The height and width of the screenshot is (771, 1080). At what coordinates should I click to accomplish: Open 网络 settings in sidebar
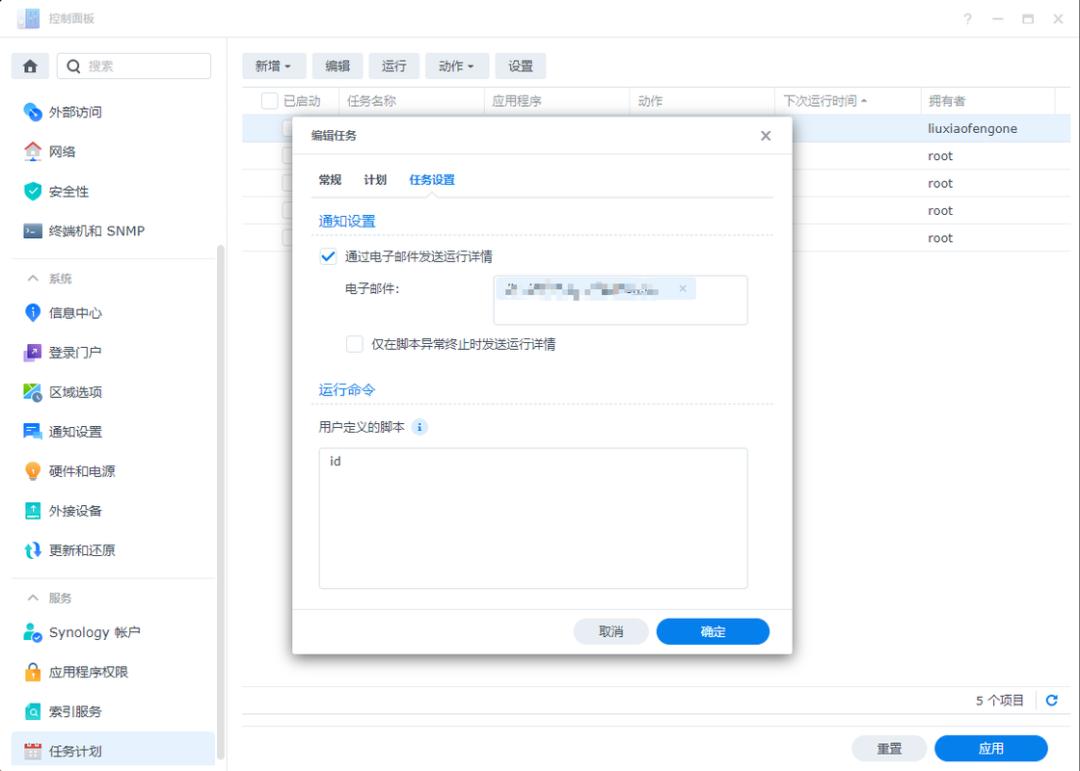point(114,152)
